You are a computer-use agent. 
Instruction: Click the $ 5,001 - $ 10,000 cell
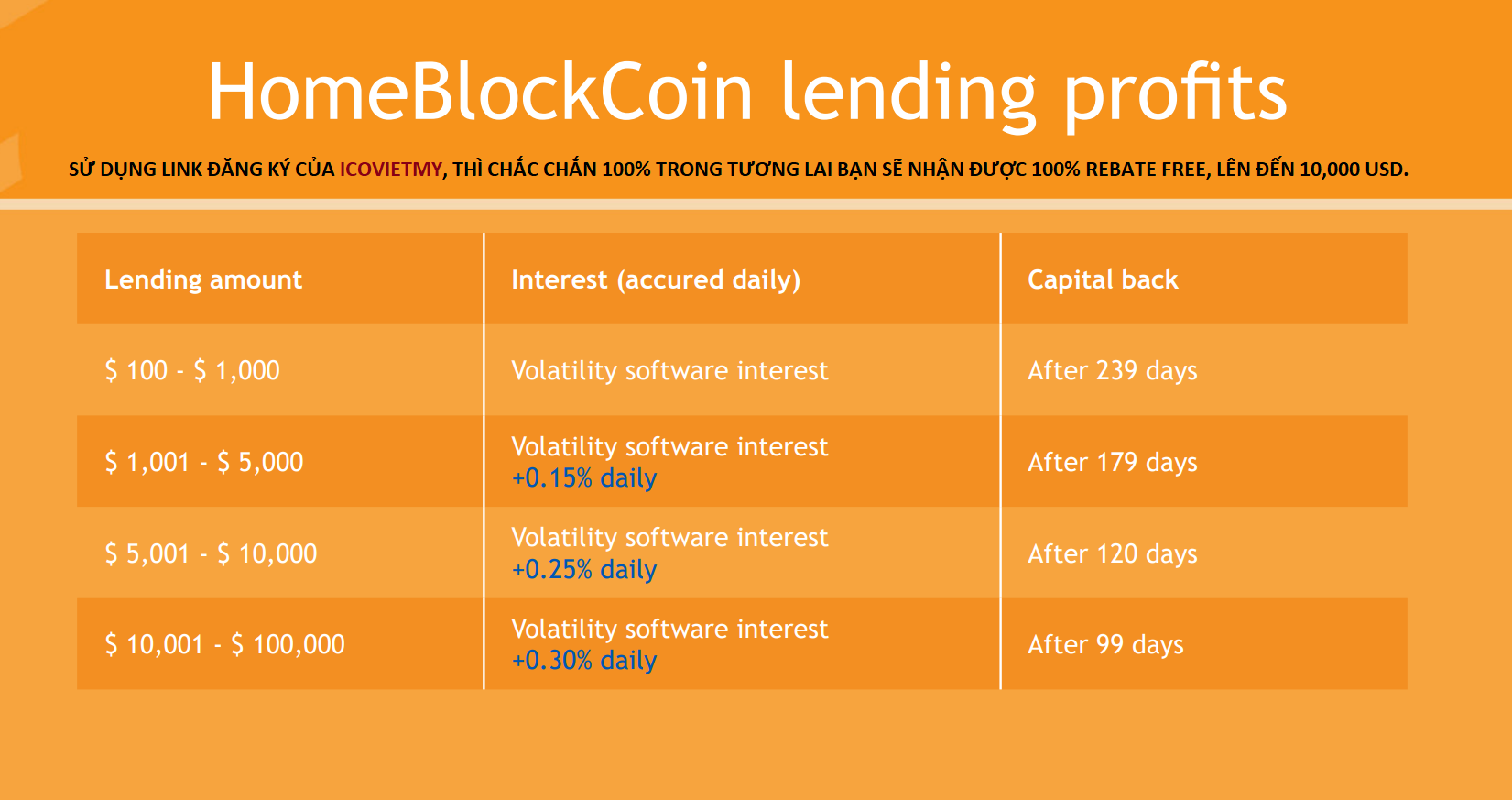point(211,553)
